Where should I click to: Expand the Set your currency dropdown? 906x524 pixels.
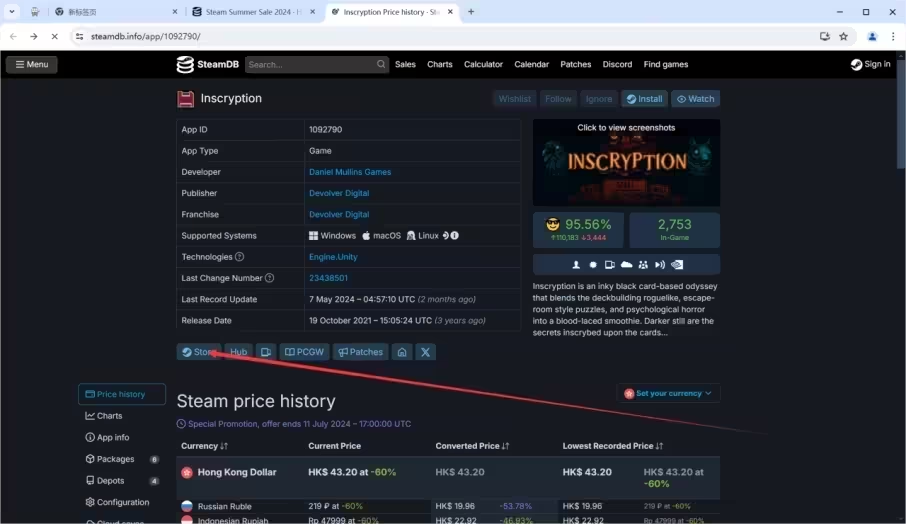click(x=668, y=393)
